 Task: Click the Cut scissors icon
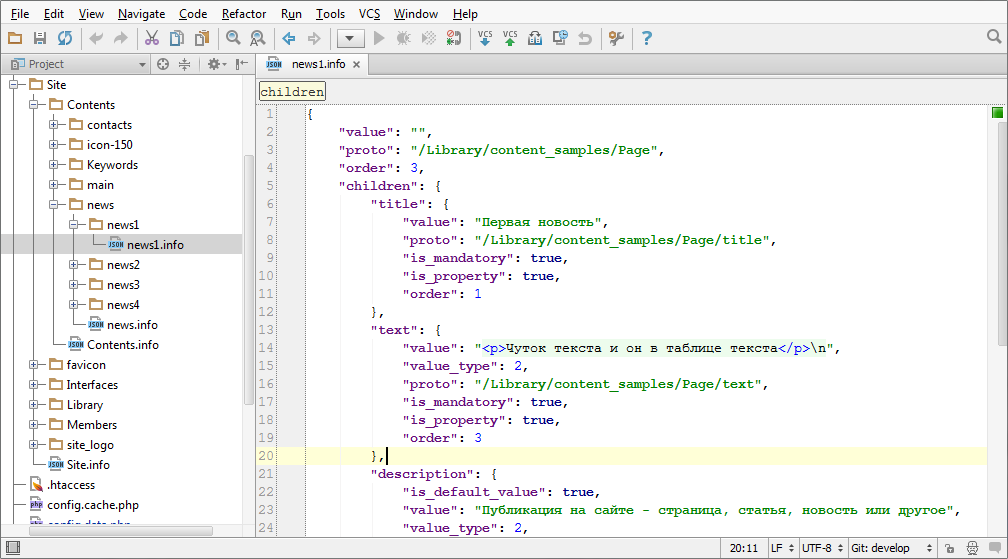pyautogui.click(x=152, y=38)
